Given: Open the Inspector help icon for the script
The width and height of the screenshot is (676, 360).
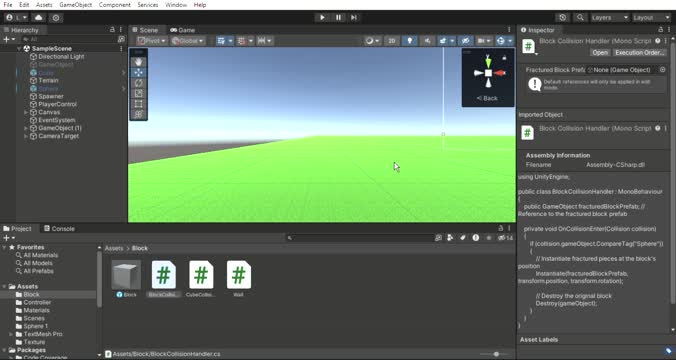Looking at the screenshot, I should [657, 41].
